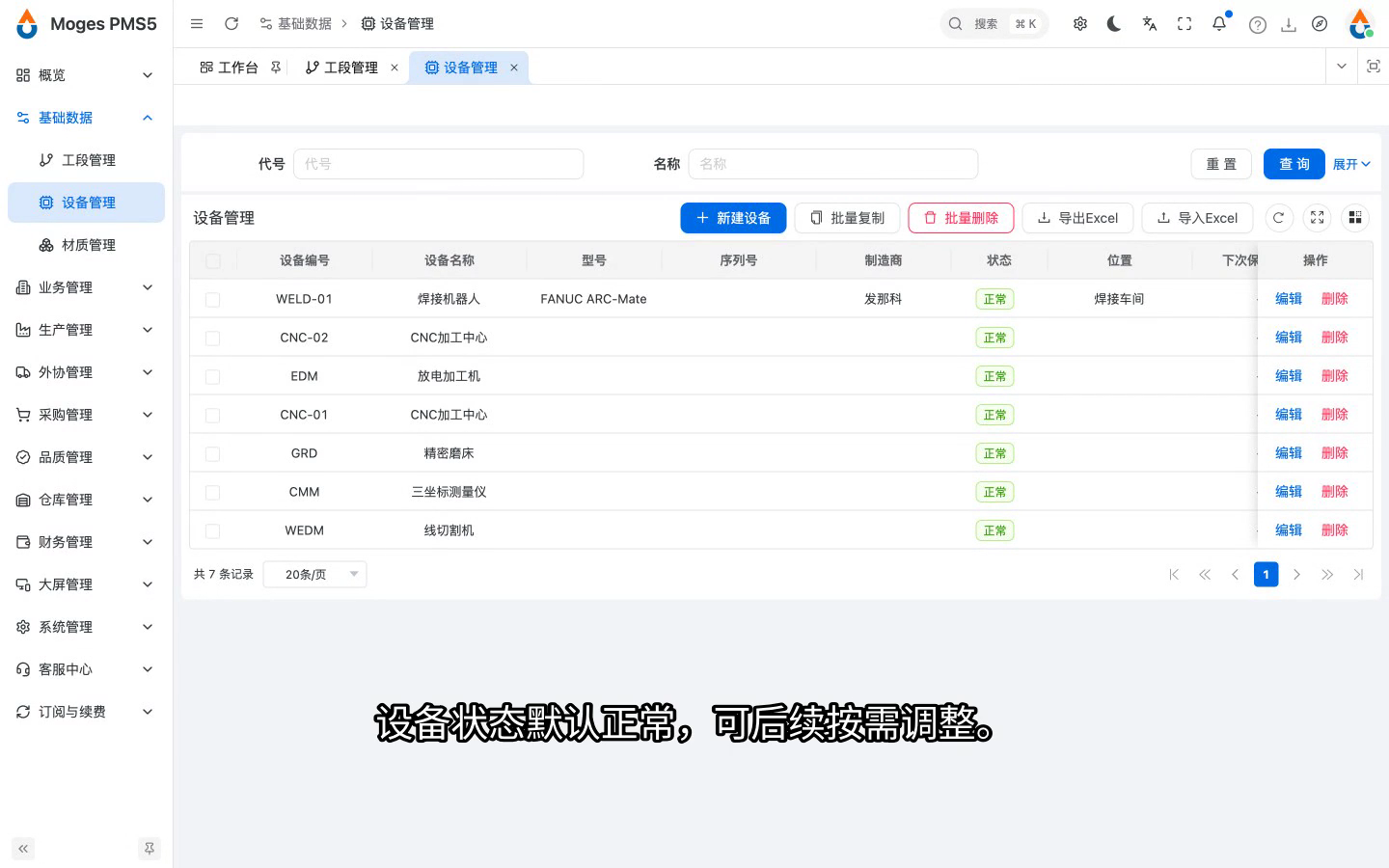Image resolution: width=1389 pixels, height=868 pixels.
Task: Open table column layout settings
Action: (1355, 218)
